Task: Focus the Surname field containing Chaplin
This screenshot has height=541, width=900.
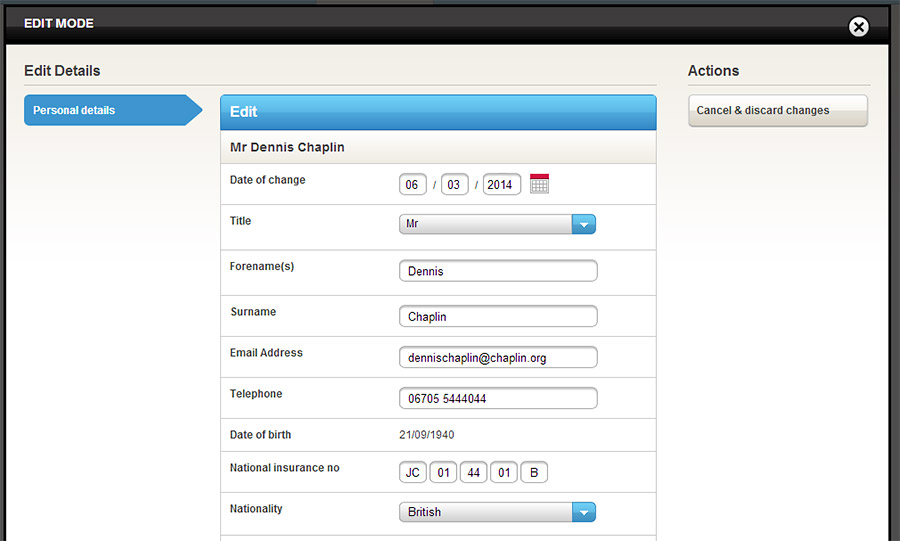Action: (x=497, y=317)
